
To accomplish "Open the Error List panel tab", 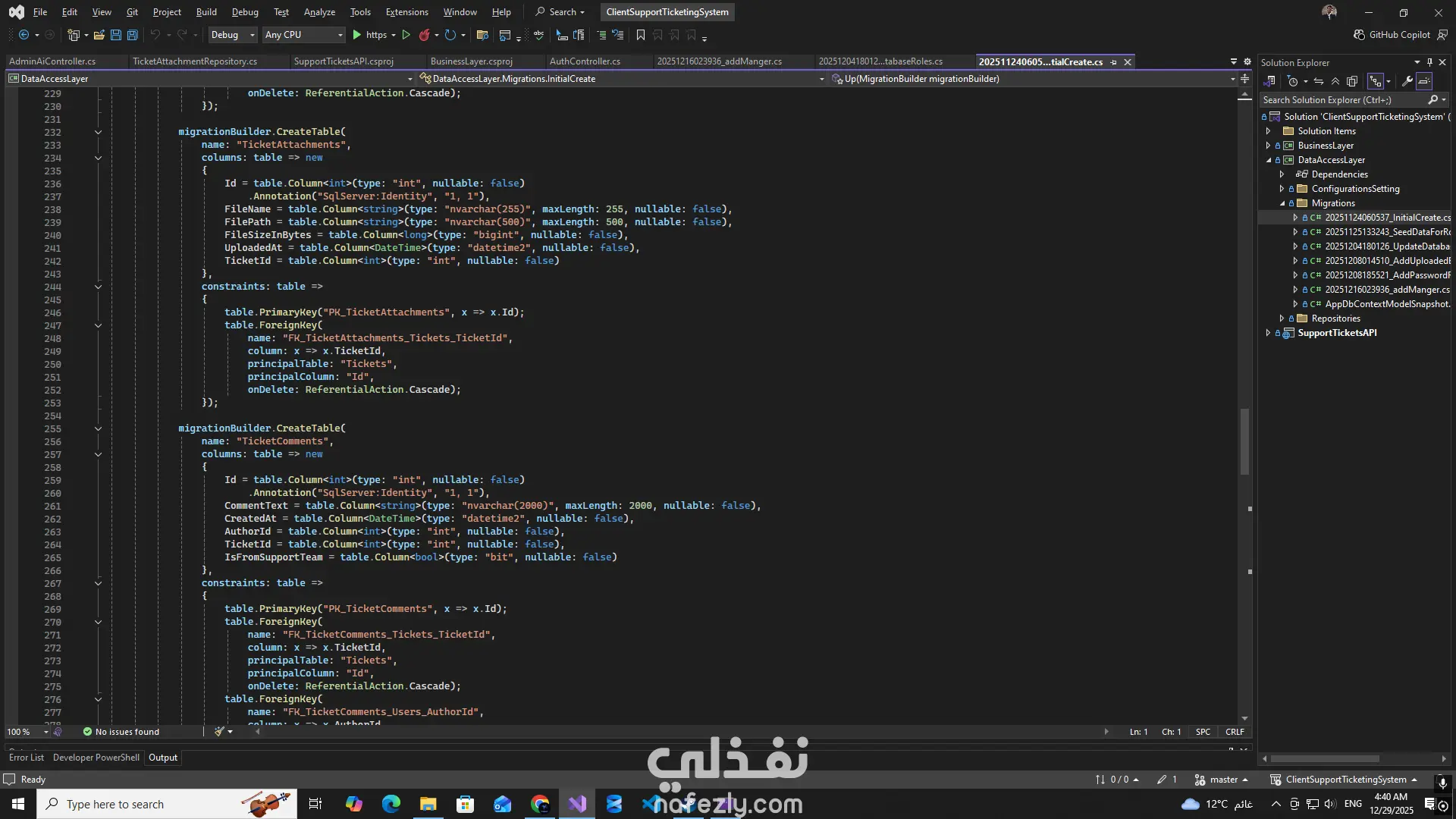I will point(26,758).
